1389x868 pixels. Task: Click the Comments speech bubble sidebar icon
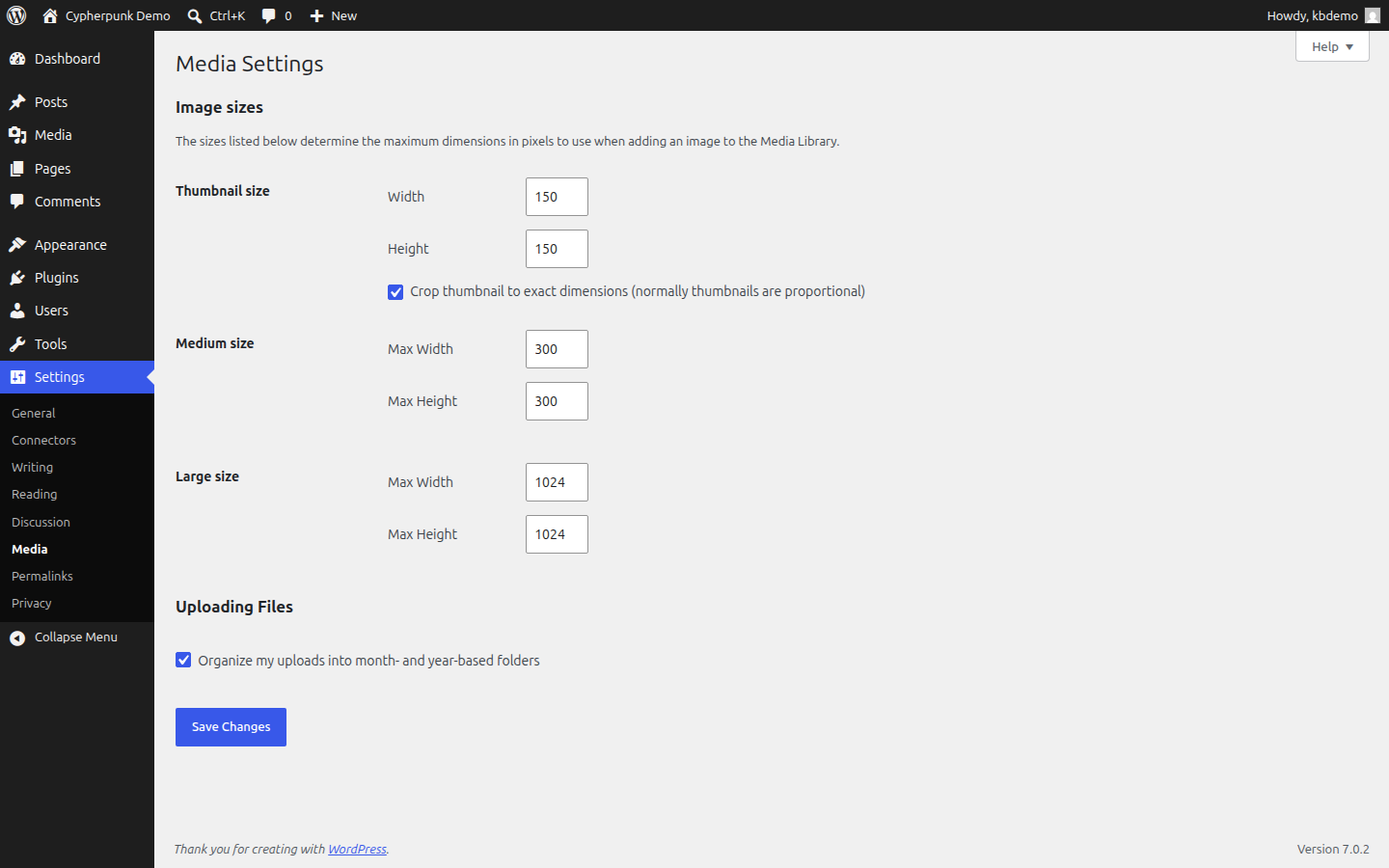(x=17, y=202)
